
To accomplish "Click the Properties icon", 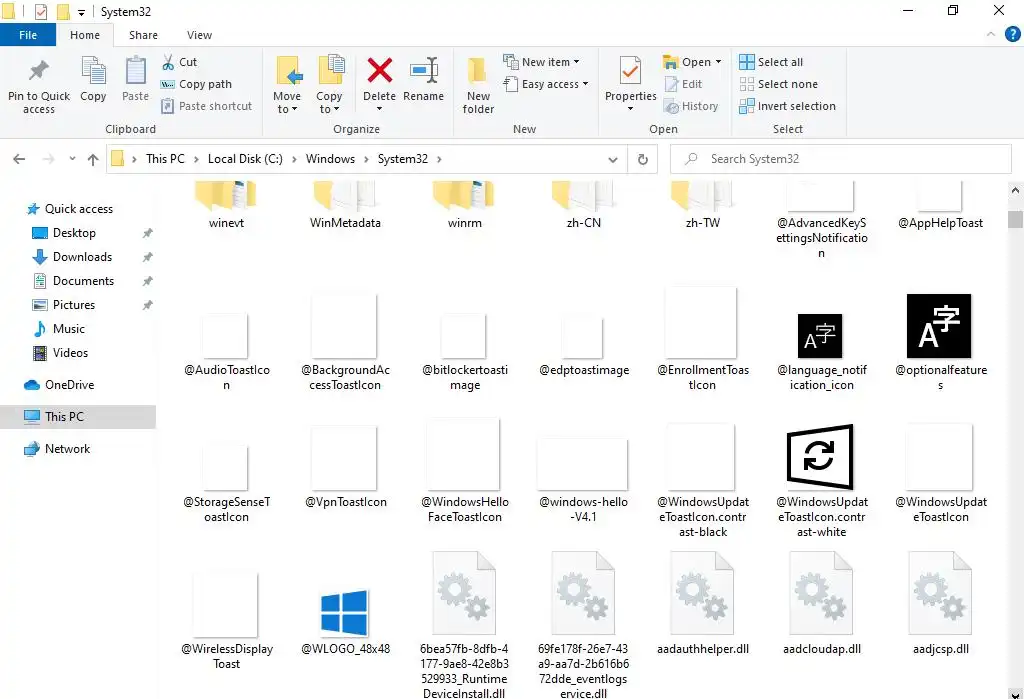I will click(x=630, y=71).
